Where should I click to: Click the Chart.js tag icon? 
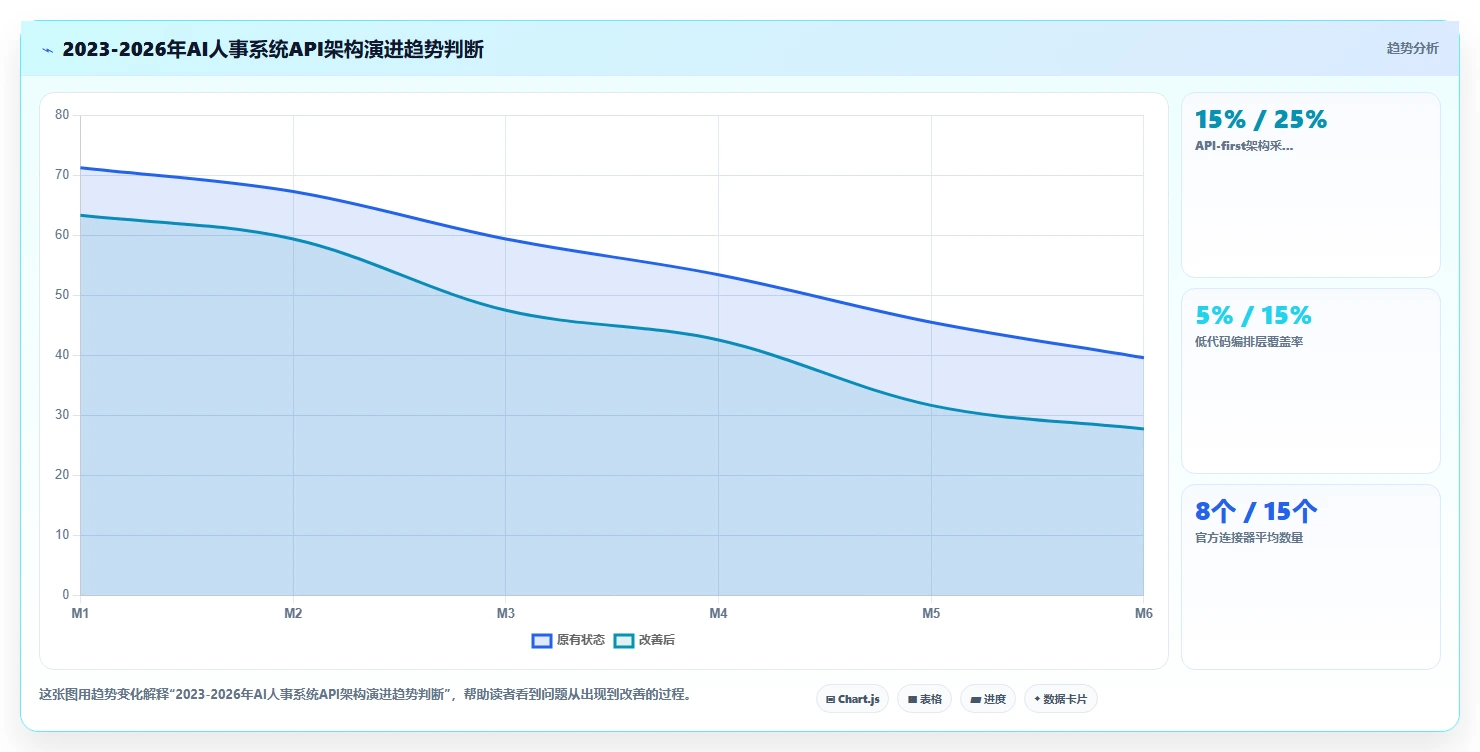(x=830, y=700)
